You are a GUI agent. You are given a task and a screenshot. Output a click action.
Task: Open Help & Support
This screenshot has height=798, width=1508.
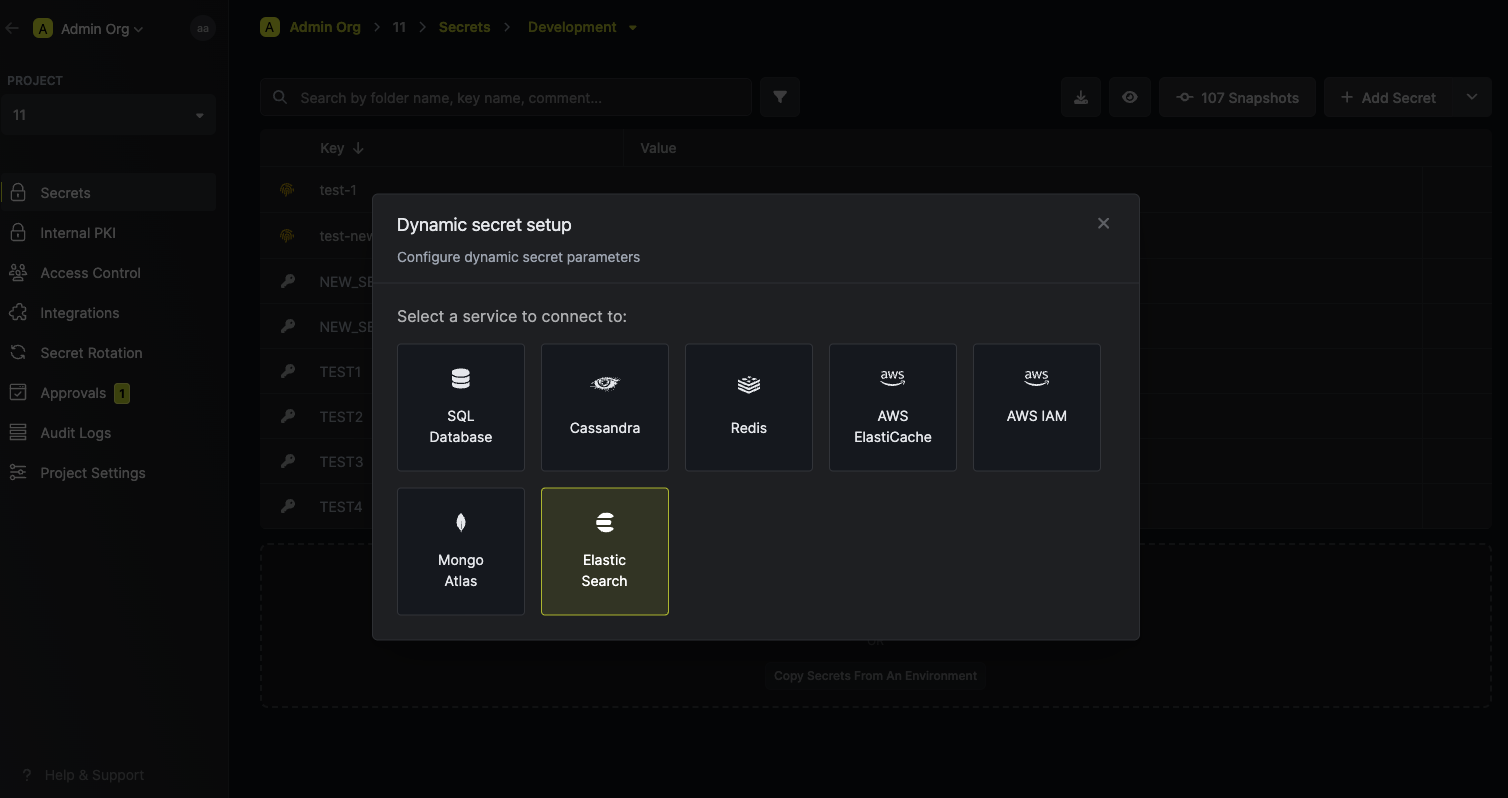pos(82,775)
